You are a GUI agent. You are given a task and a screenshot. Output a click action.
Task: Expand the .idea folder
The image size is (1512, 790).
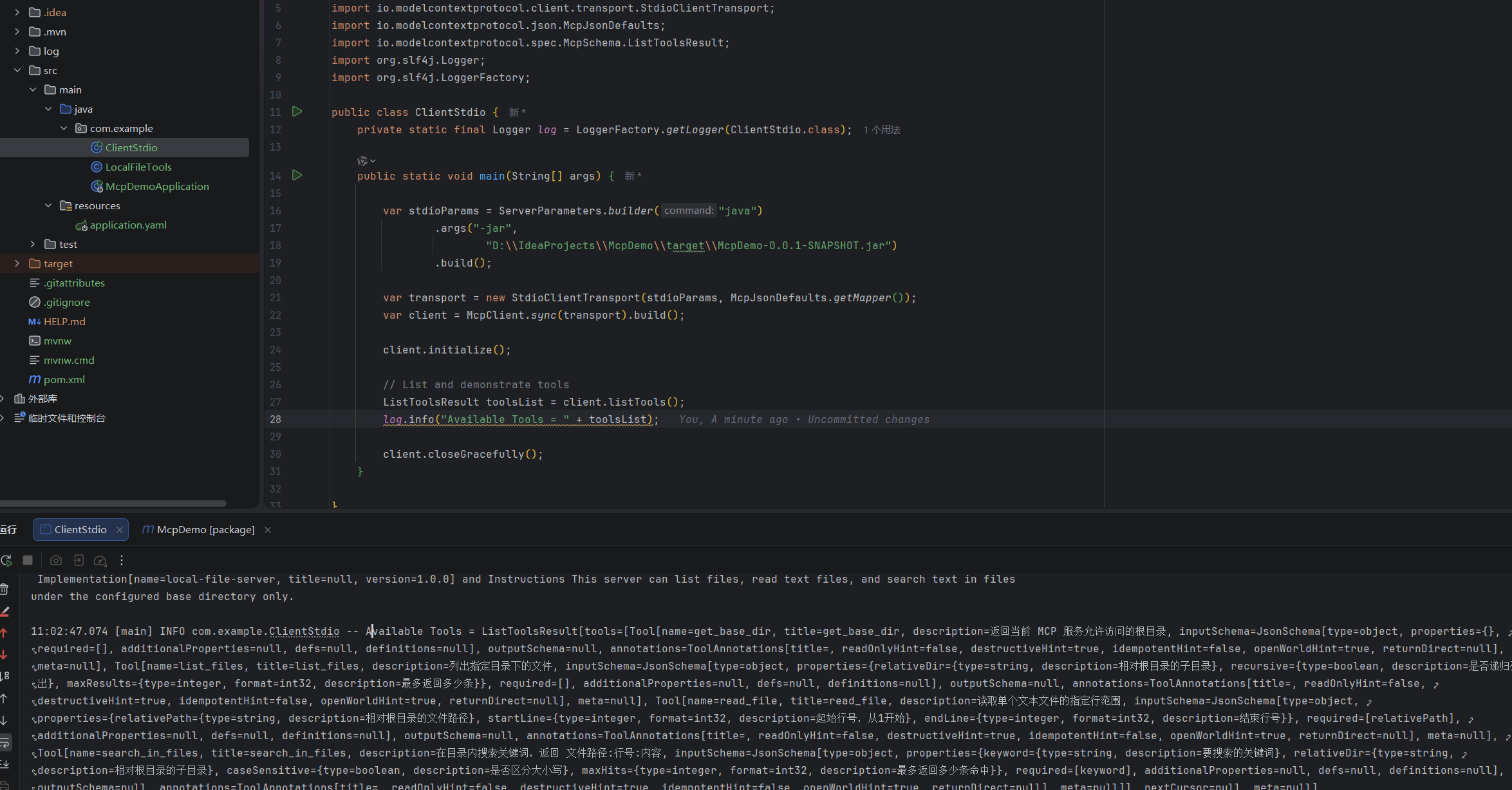(x=17, y=12)
